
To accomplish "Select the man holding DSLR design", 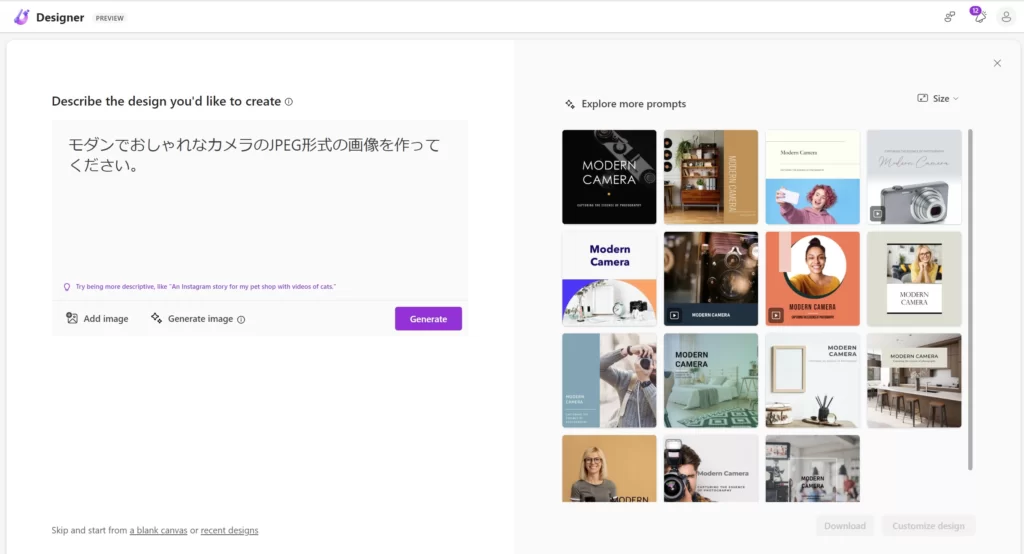I will tap(711, 468).
